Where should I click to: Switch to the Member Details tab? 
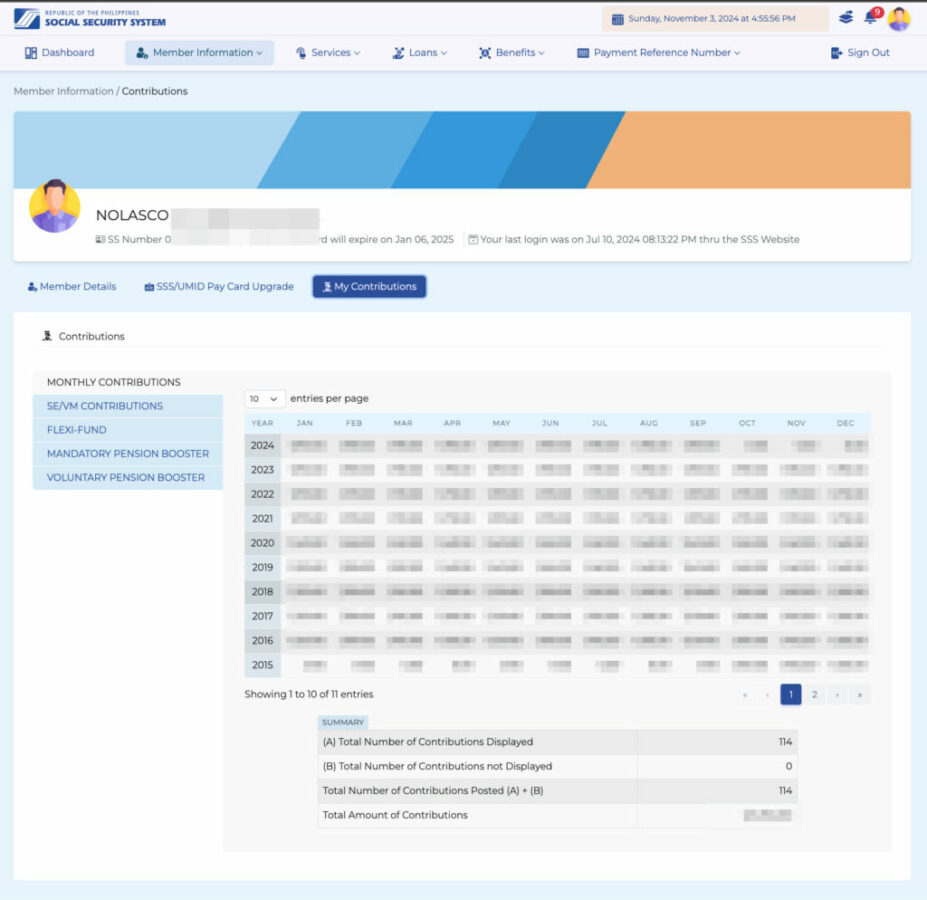tap(72, 287)
